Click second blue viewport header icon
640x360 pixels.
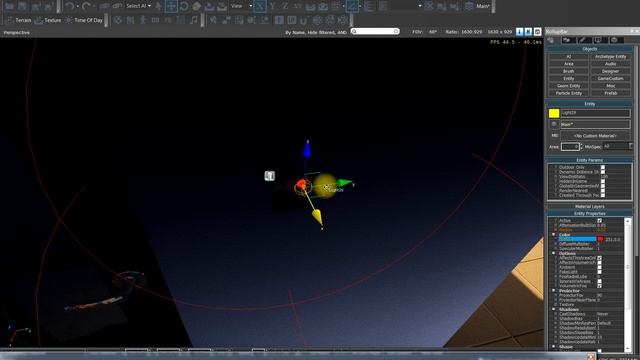pyautogui.click(x=528, y=31)
